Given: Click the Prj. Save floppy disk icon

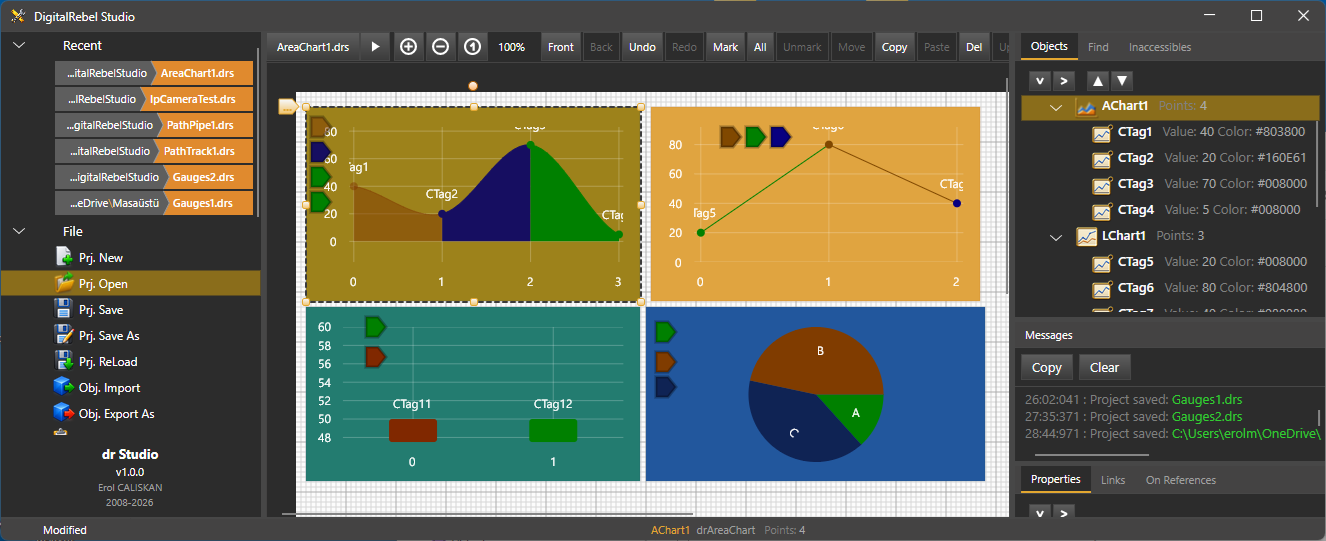Looking at the screenshot, I should coord(64,310).
